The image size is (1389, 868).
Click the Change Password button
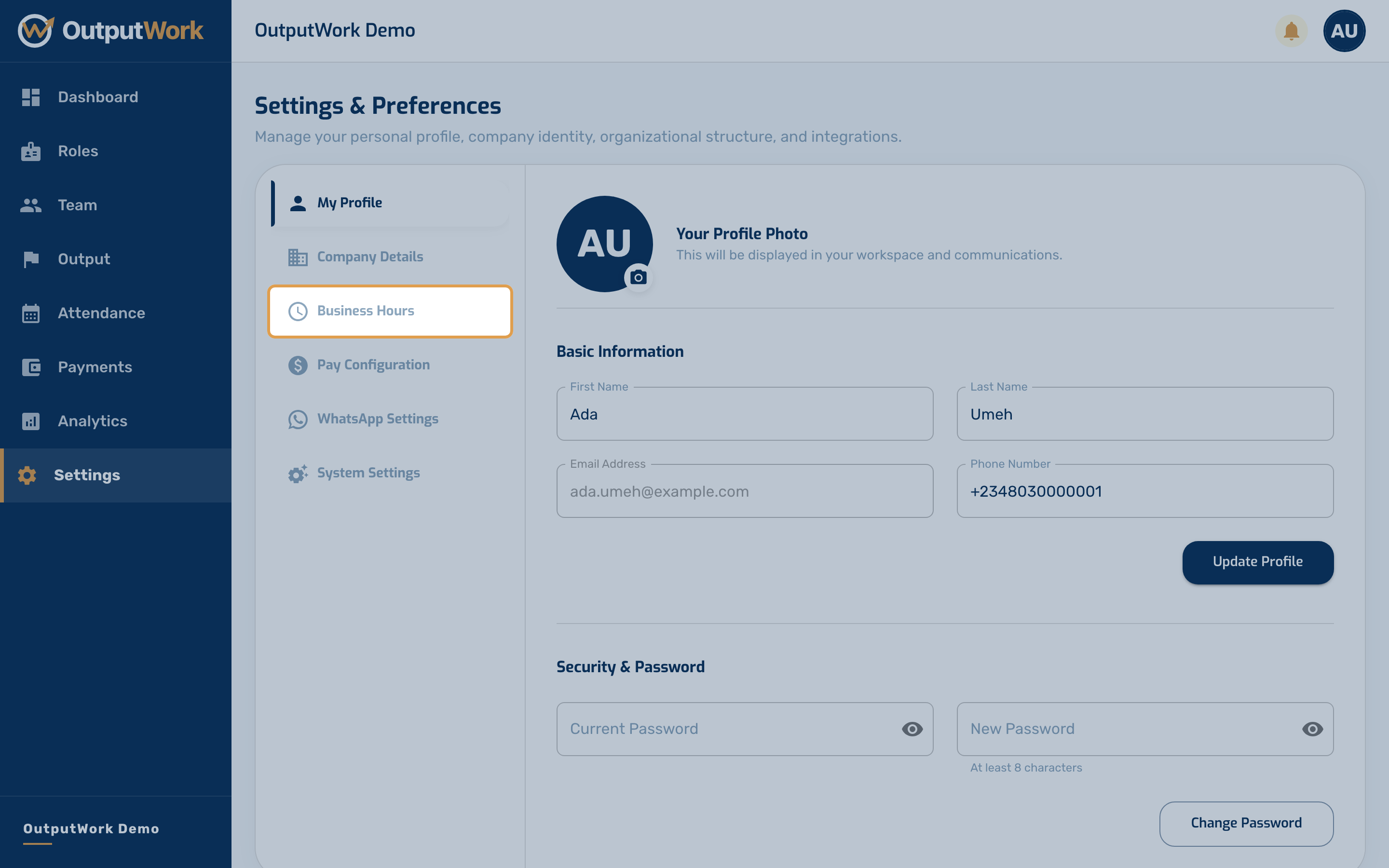click(x=1246, y=823)
